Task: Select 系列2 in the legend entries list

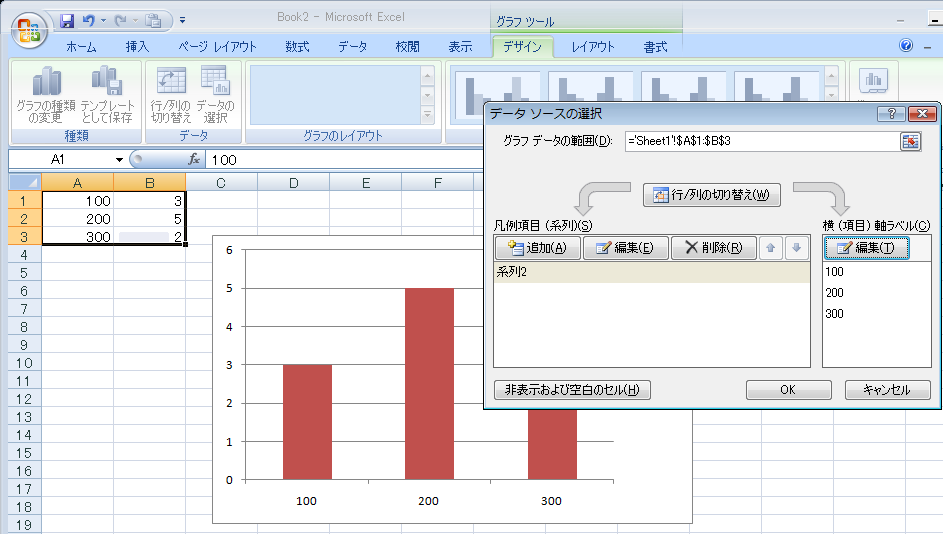Action: click(x=651, y=273)
